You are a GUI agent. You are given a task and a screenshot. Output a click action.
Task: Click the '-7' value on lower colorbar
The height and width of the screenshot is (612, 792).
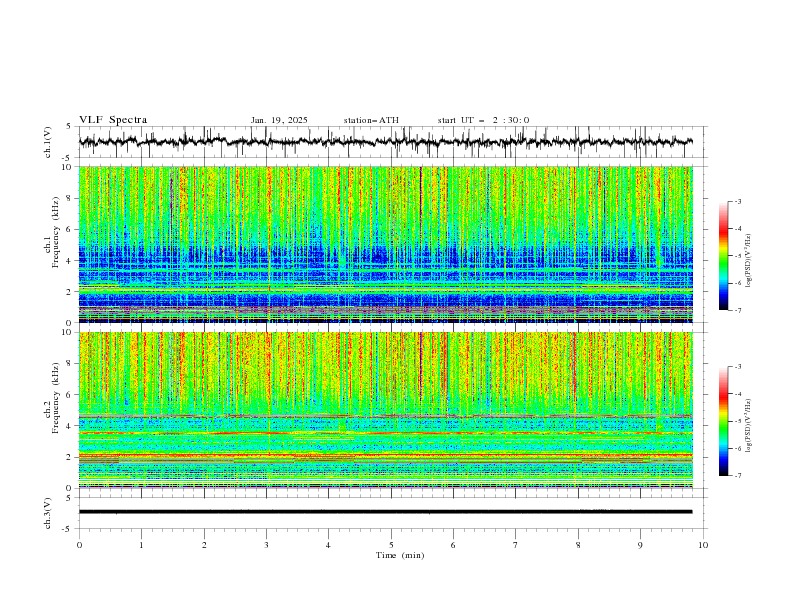pos(737,476)
